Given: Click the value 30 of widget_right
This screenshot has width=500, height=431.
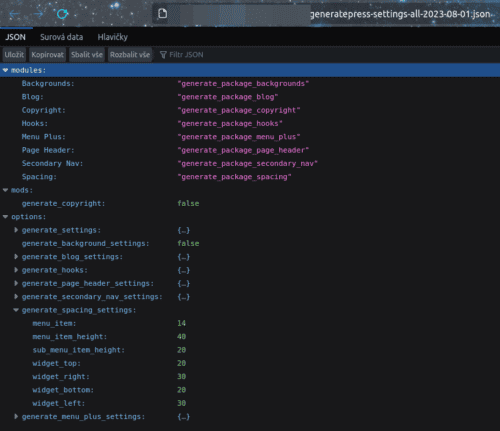Looking at the screenshot, I should pos(182,377).
